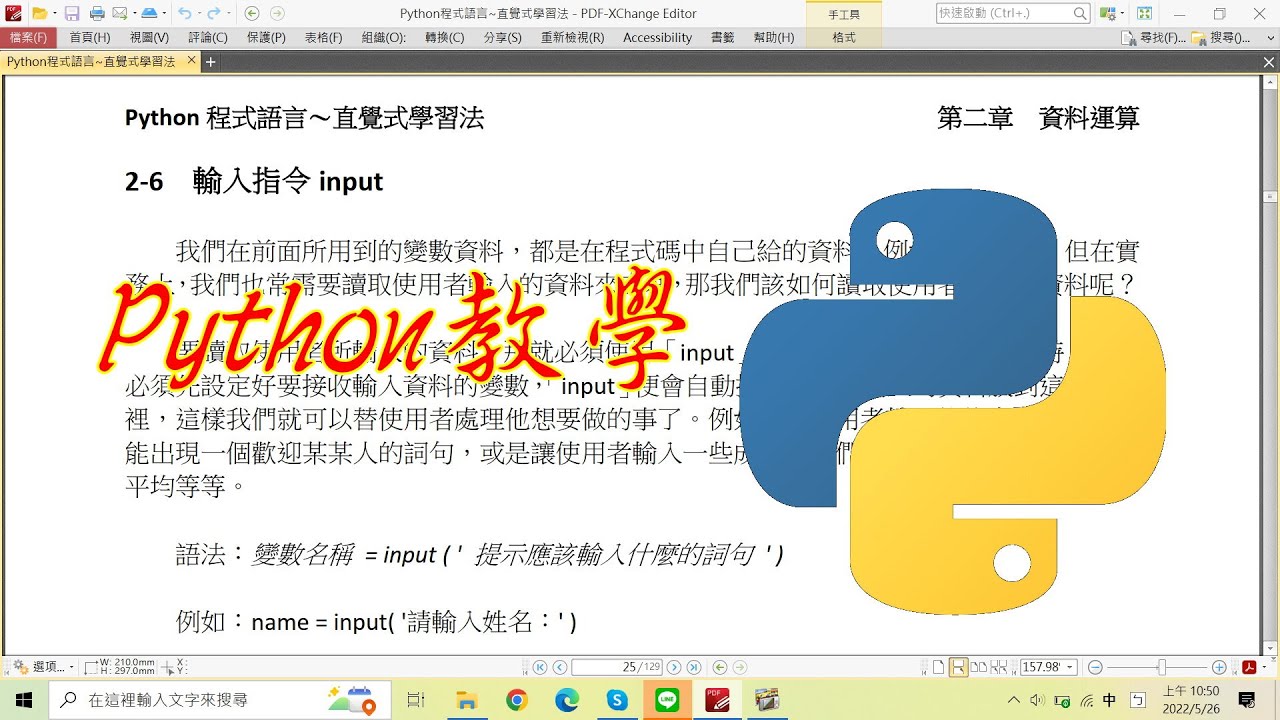1280x720 pixels.
Task: Open 幫助(H) help tab
Action: 773,37
